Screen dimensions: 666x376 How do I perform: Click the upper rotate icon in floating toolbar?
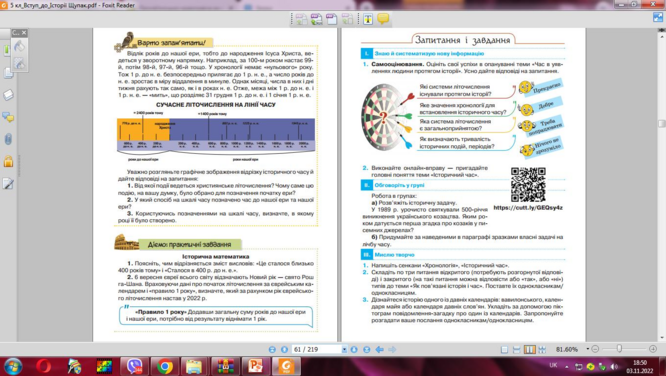pos(19,46)
